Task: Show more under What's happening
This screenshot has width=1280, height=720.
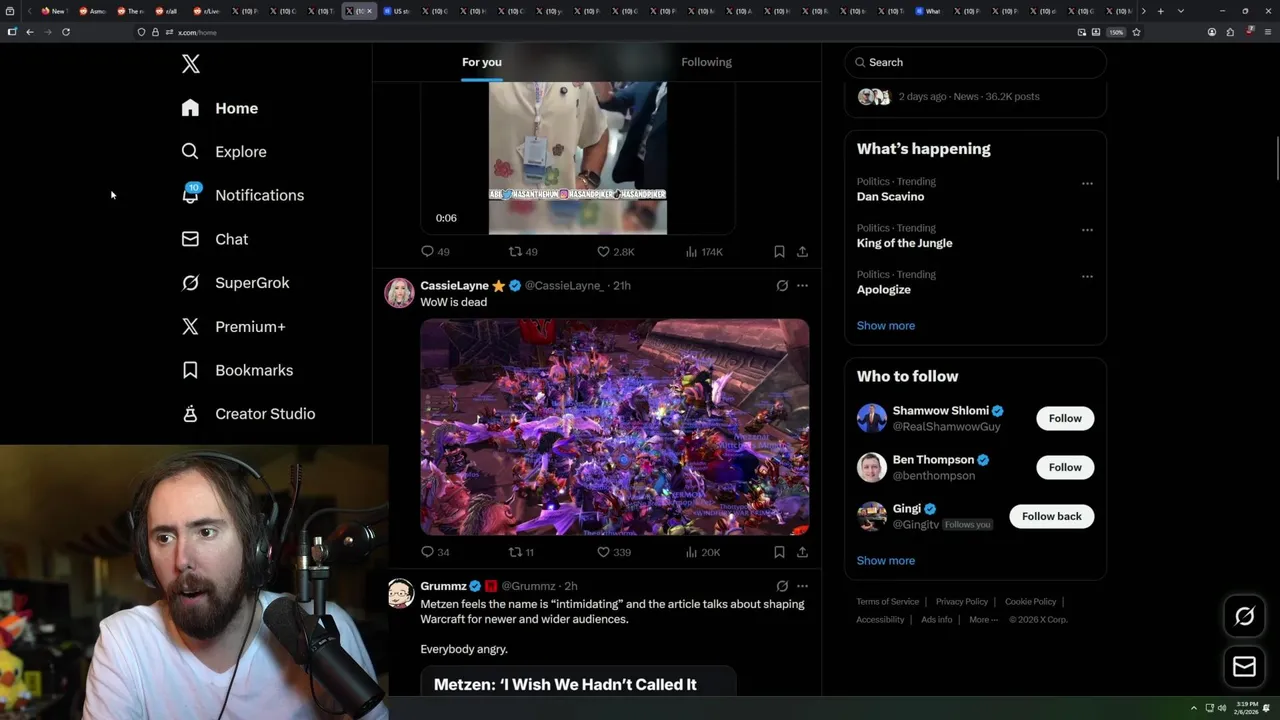Action: [x=885, y=326]
